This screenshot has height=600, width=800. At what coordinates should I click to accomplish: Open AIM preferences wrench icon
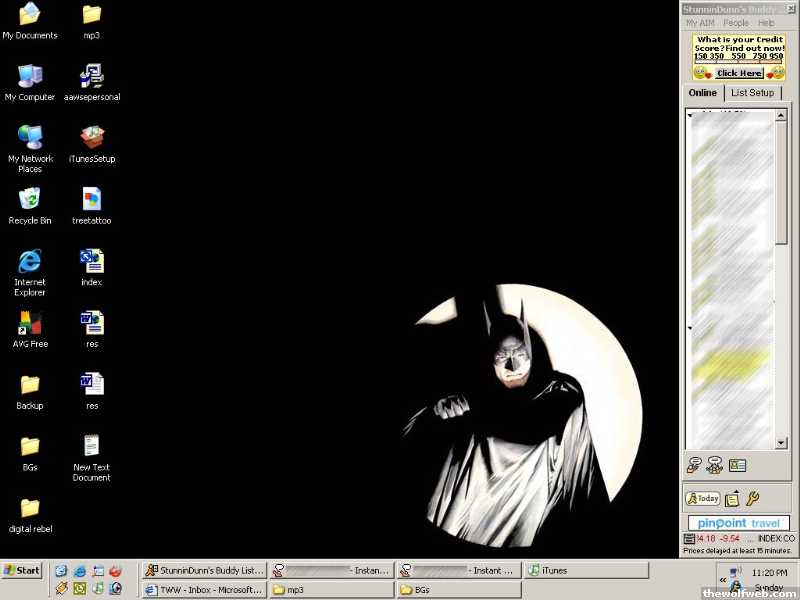click(753, 498)
